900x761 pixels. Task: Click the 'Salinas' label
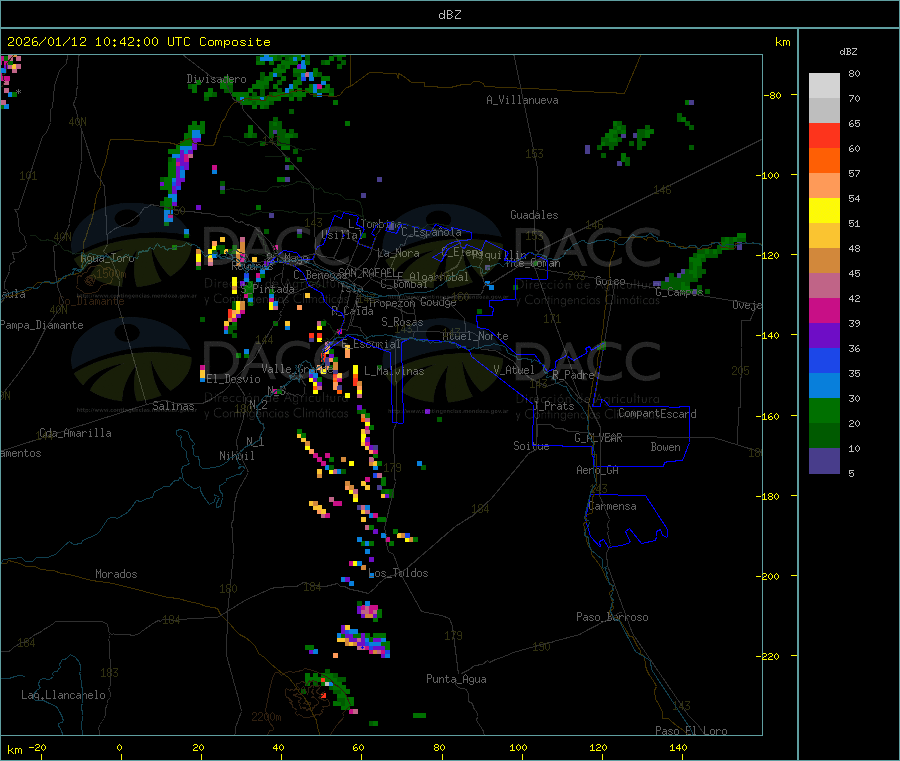(x=173, y=406)
